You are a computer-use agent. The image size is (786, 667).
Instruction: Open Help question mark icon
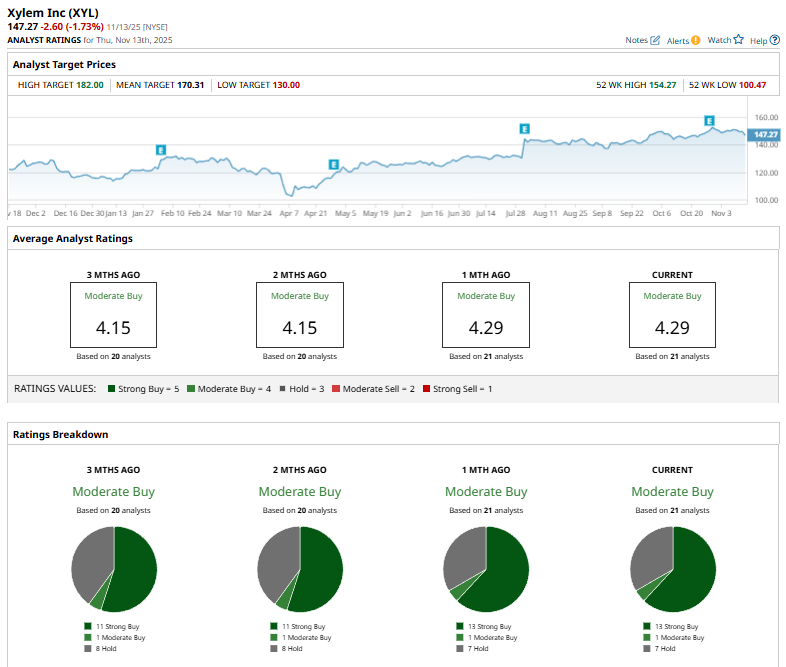click(773, 40)
